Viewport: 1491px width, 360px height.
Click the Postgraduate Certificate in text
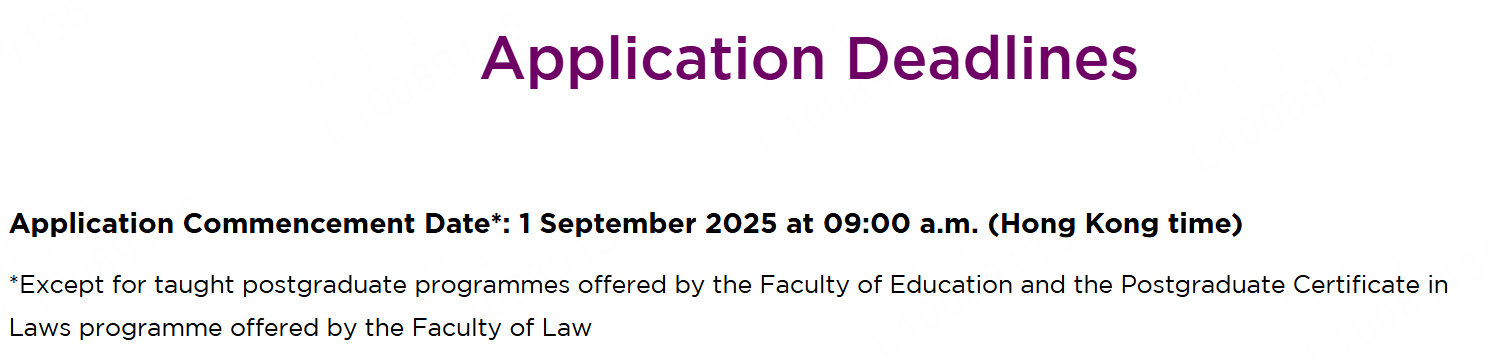pos(1284,285)
